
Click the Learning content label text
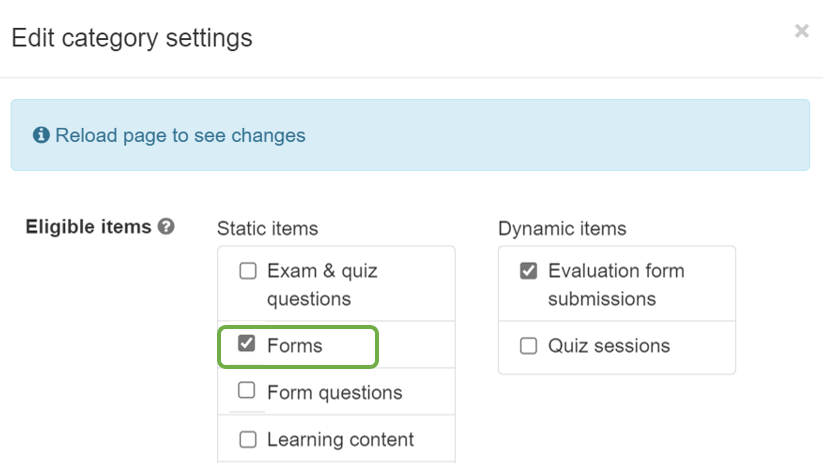coord(340,440)
